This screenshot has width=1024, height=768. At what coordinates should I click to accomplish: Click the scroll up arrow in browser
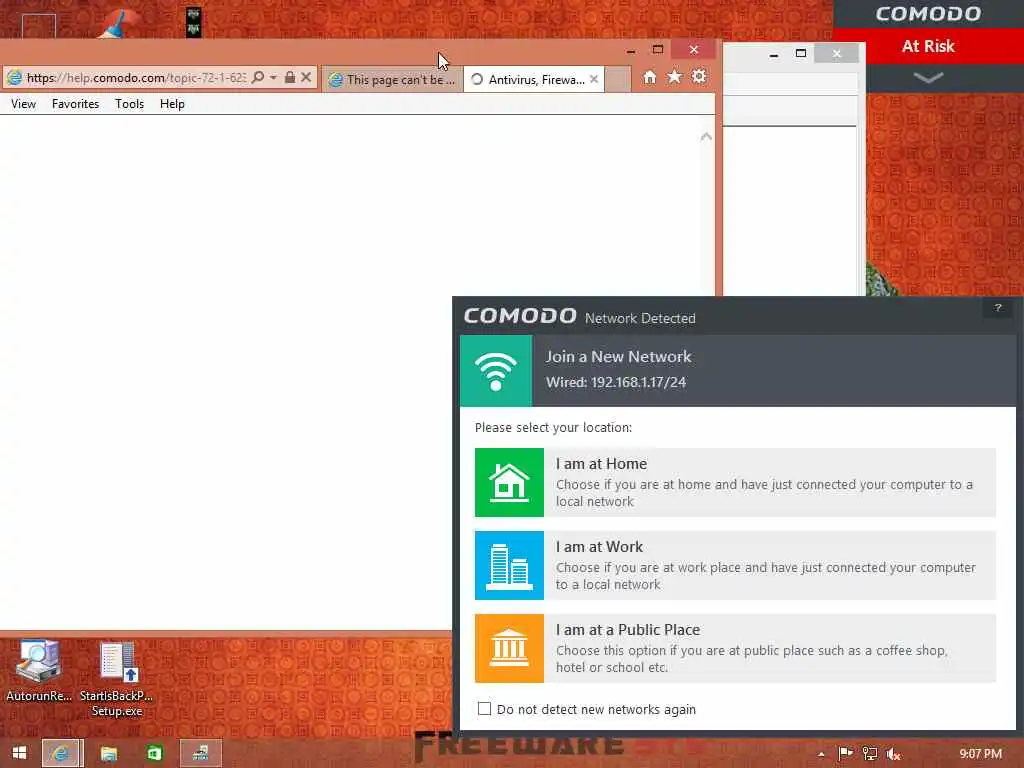click(706, 136)
